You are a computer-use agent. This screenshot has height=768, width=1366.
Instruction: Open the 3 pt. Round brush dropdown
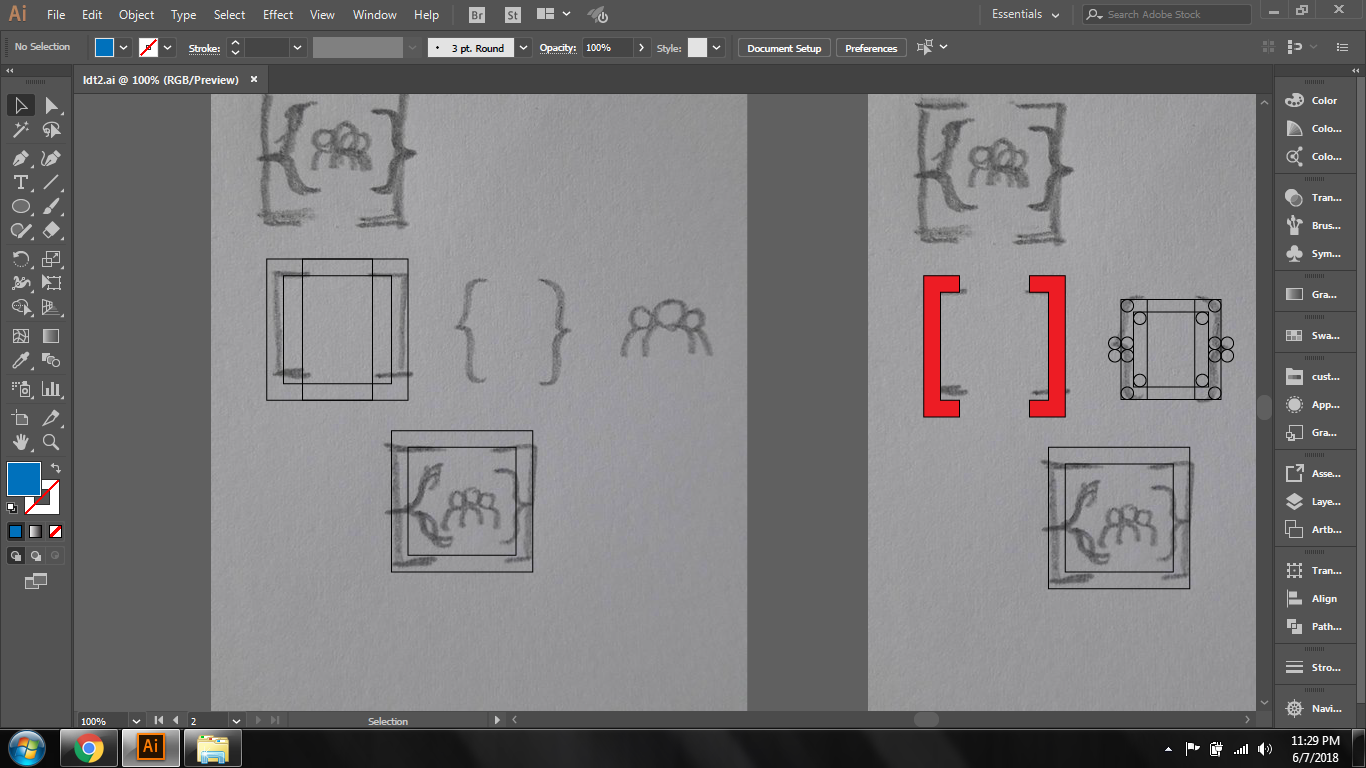523,47
